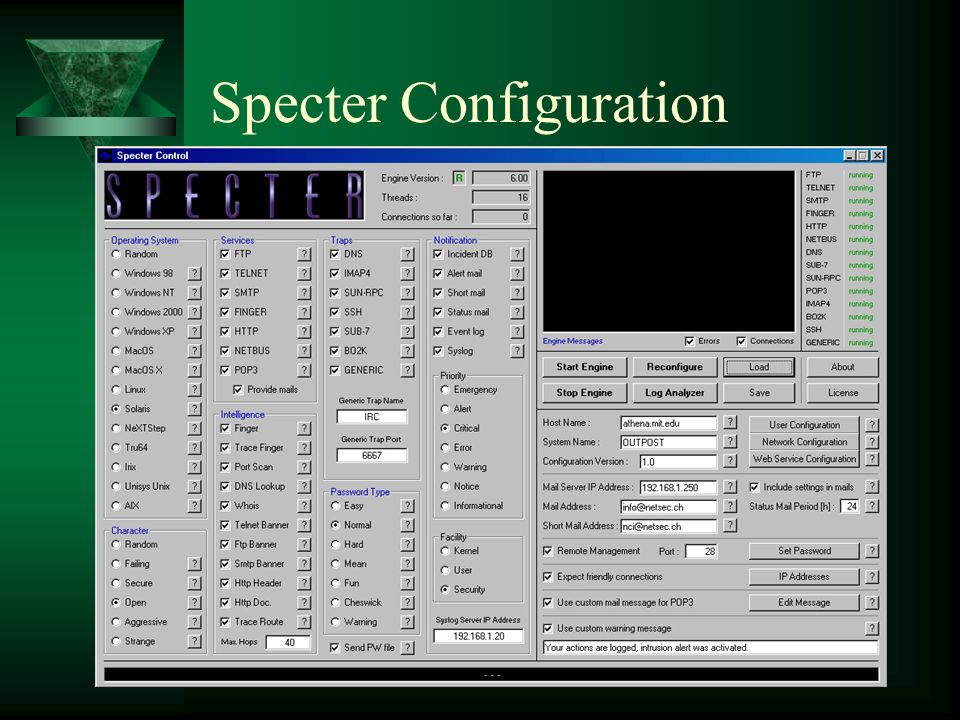
Task: Toggle Connections in Engine Messages
Action: coord(741,341)
